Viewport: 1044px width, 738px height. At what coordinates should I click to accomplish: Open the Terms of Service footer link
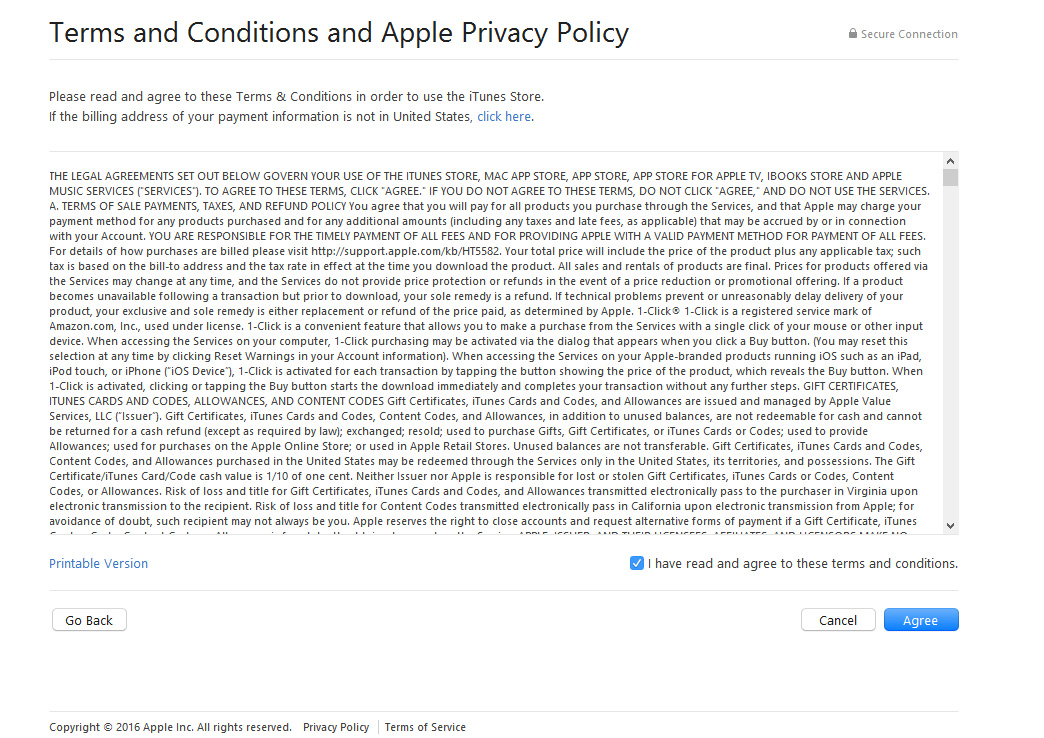(425, 727)
